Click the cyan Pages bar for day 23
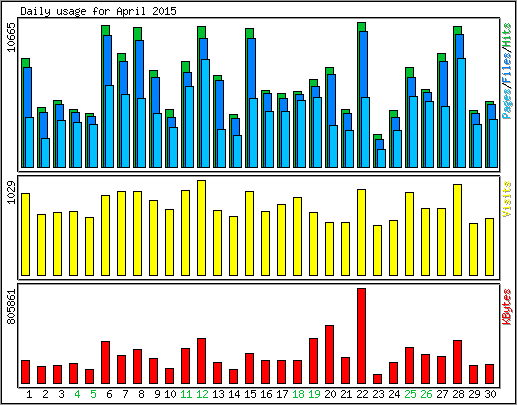Image resolution: width=517 pixels, height=405 pixels. point(382,158)
